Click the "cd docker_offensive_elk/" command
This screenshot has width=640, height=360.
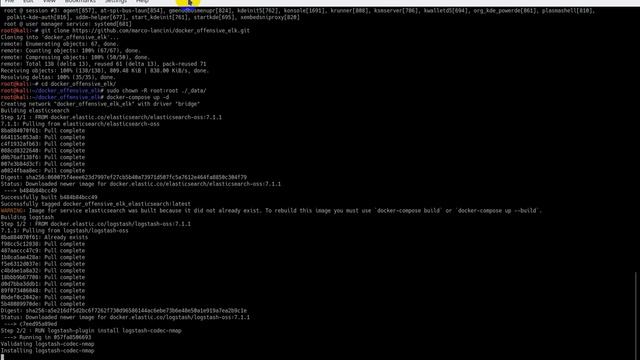coord(78,84)
